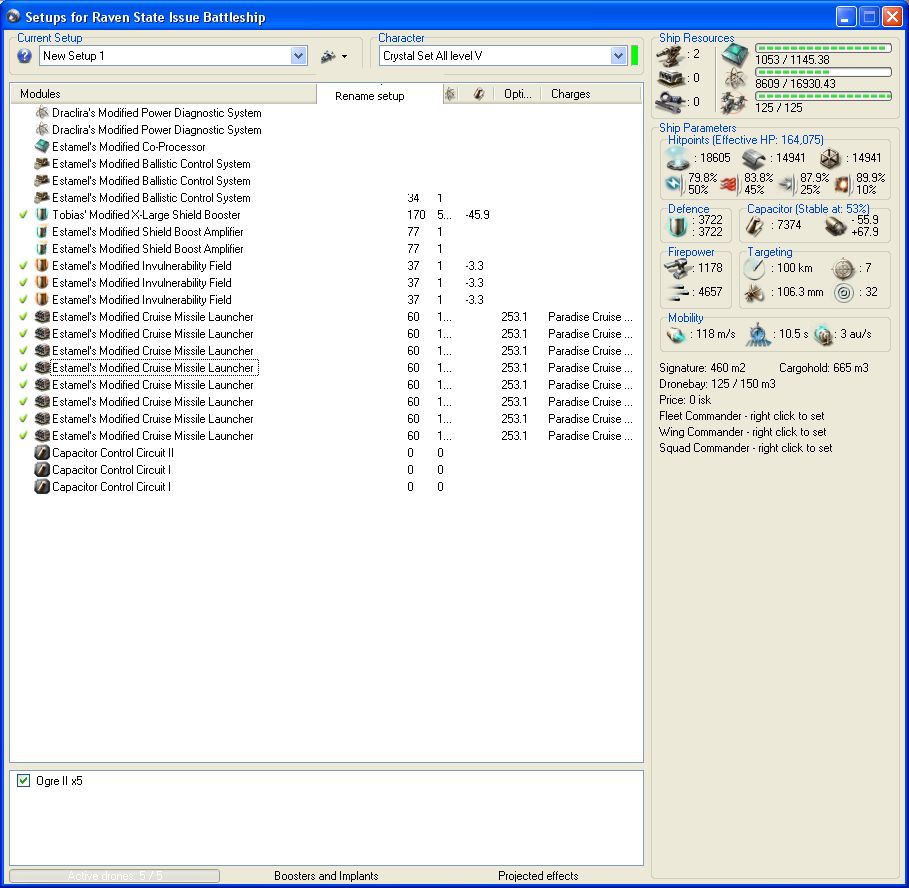Toggle the first Cruise Missile Launcher checkmark
The image size is (909, 888).
tap(23, 317)
